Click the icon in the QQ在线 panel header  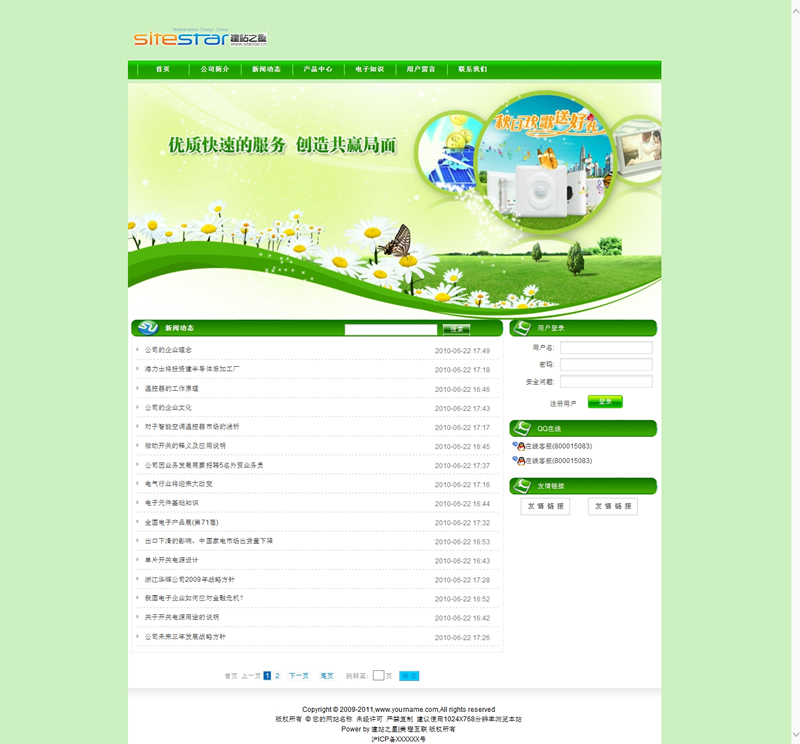(x=523, y=428)
